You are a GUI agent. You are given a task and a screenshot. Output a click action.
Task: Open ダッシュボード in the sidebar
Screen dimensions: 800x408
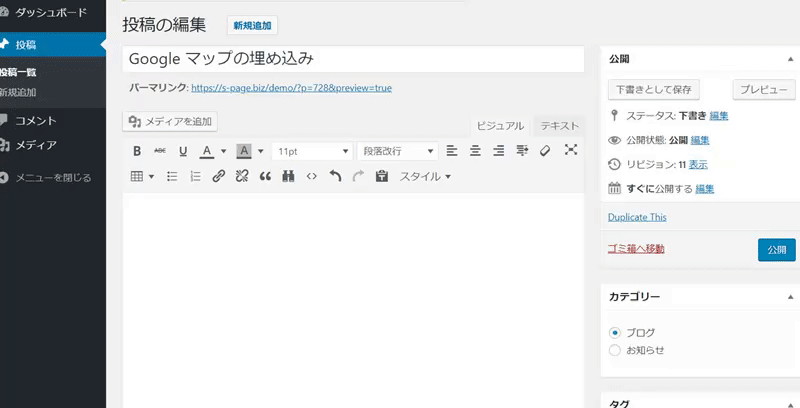pos(51,12)
